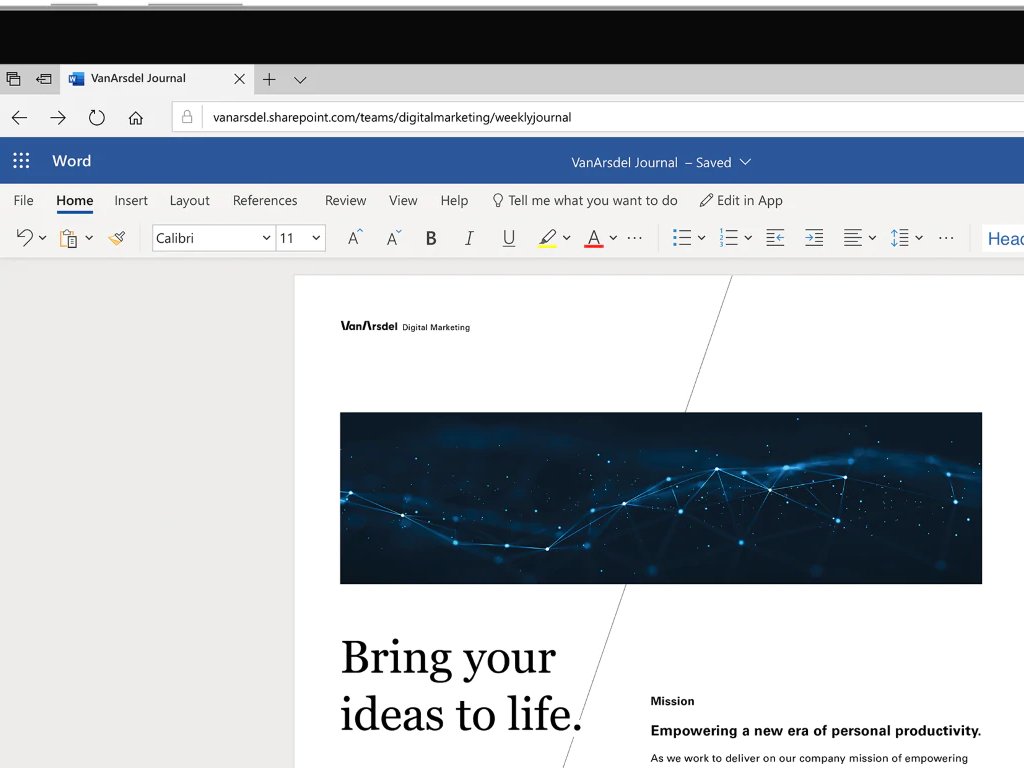
Task: Click the Edit in App button
Action: [741, 200]
